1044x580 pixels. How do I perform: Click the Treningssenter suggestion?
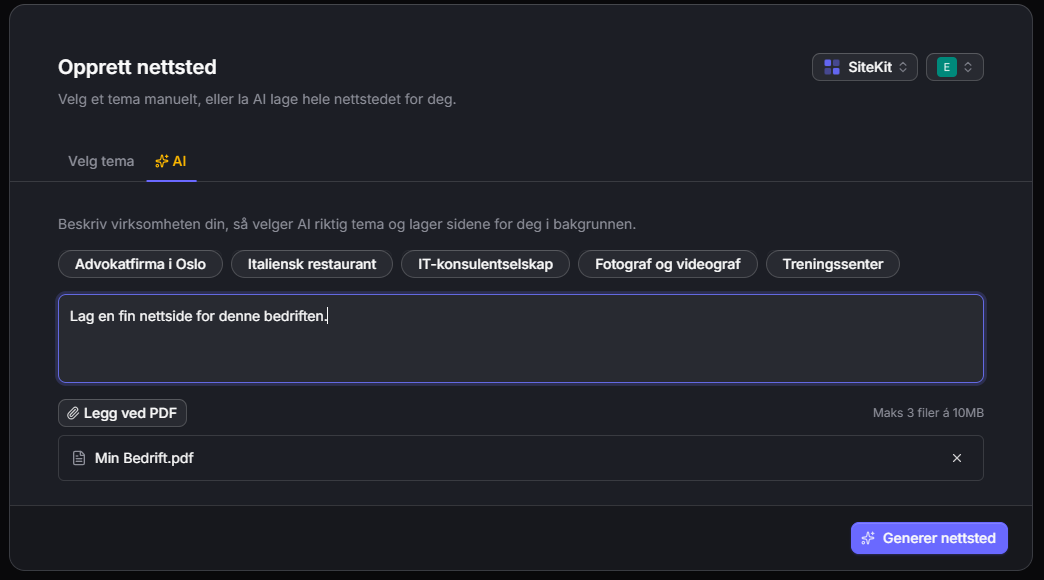pyautogui.click(x=832, y=264)
